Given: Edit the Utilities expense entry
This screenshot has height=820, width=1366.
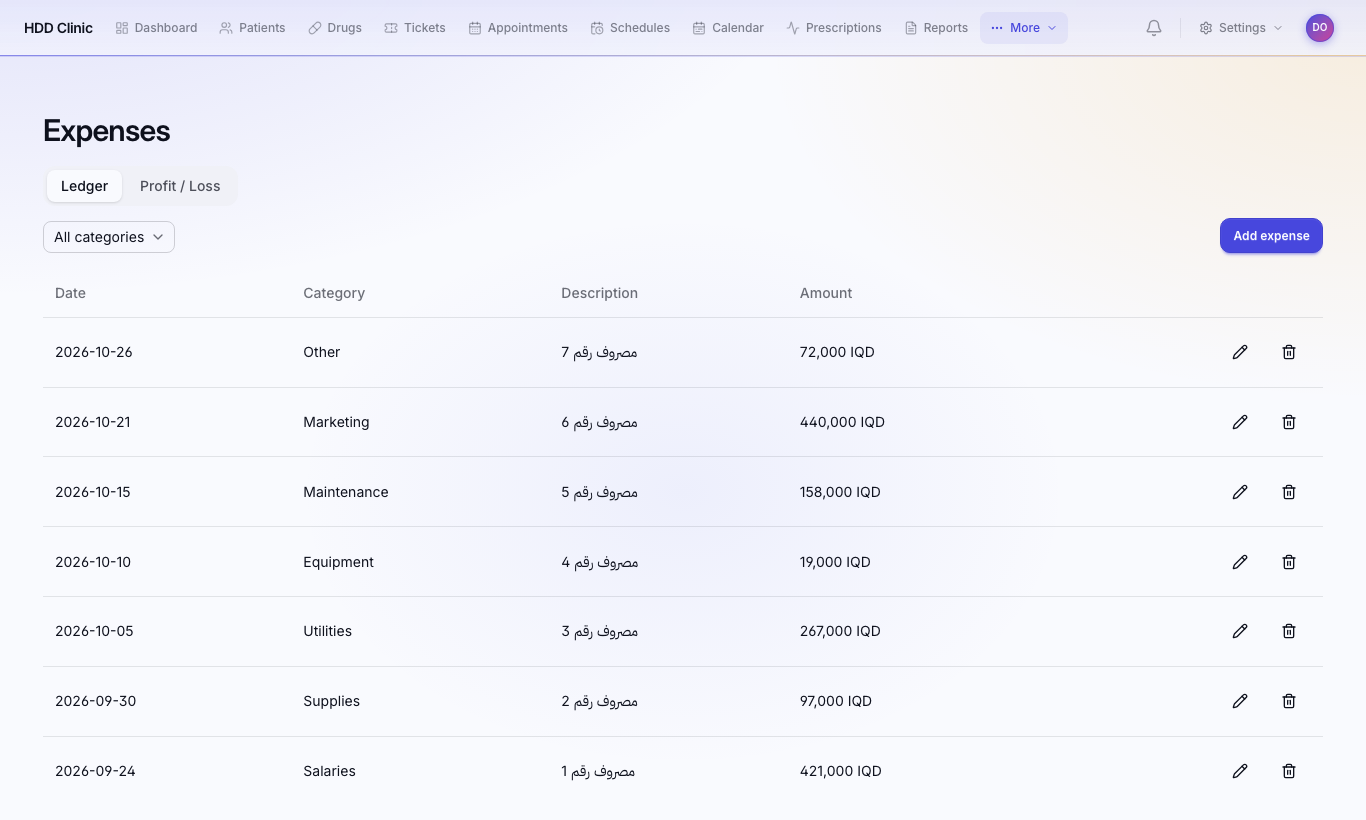Looking at the screenshot, I should coord(1240,631).
